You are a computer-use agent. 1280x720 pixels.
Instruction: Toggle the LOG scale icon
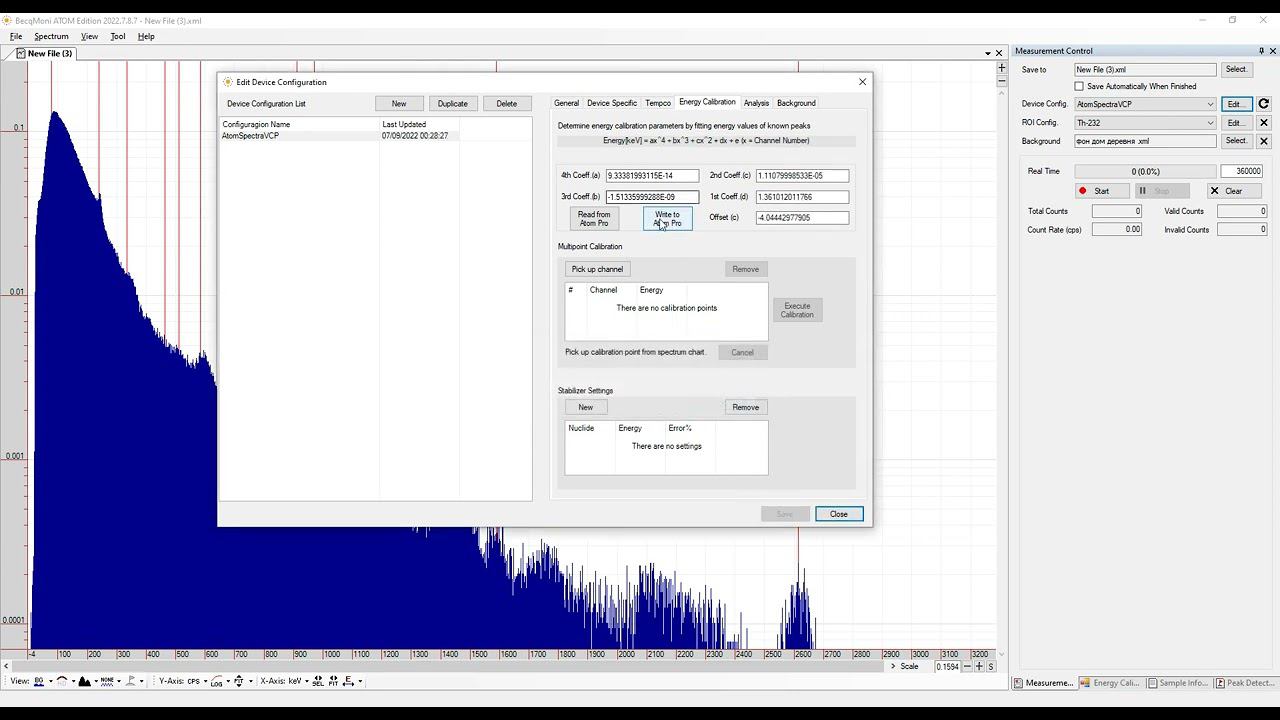pos(217,681)
